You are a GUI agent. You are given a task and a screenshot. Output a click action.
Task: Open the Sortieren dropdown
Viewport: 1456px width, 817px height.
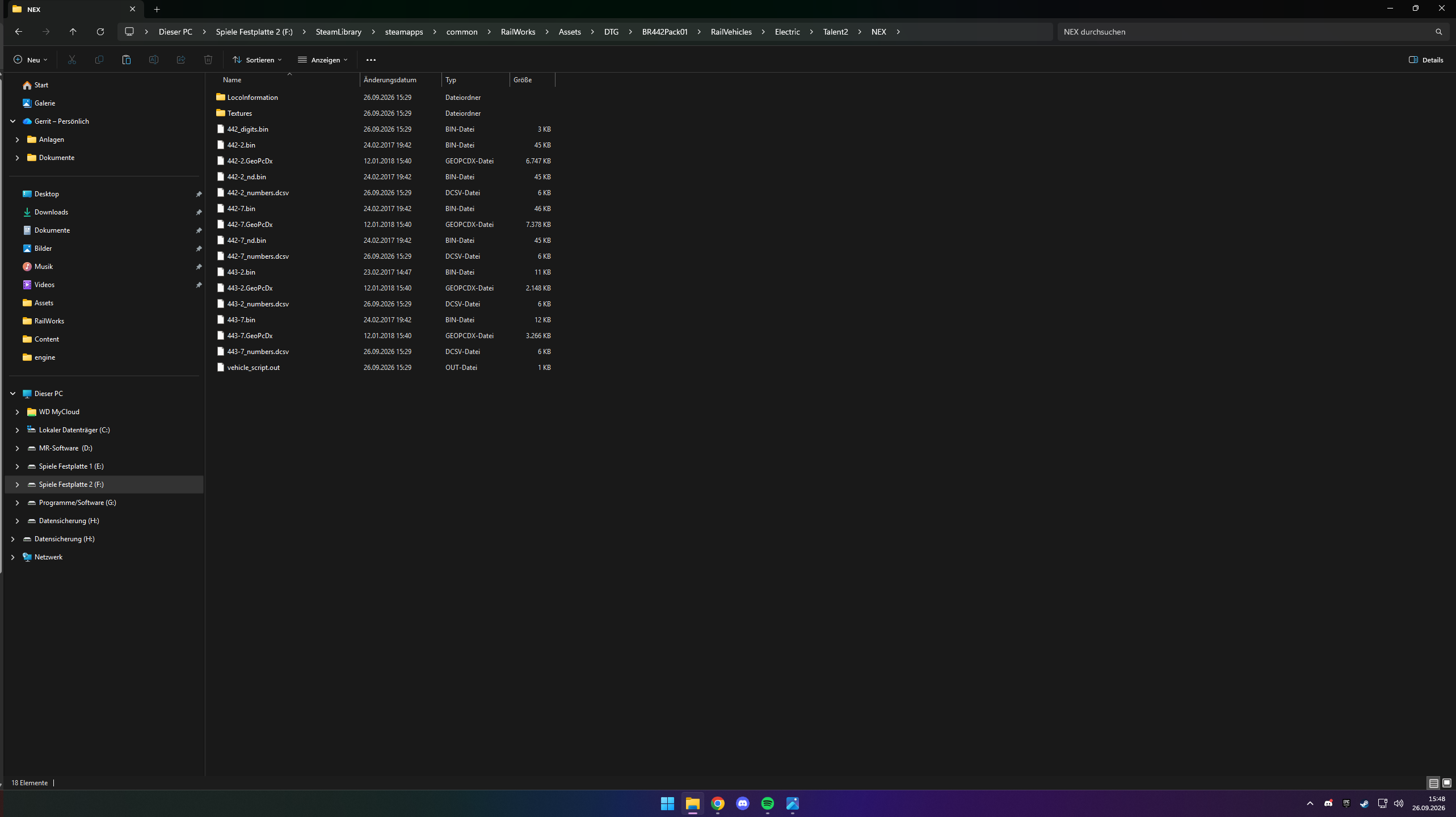(257, 60)
